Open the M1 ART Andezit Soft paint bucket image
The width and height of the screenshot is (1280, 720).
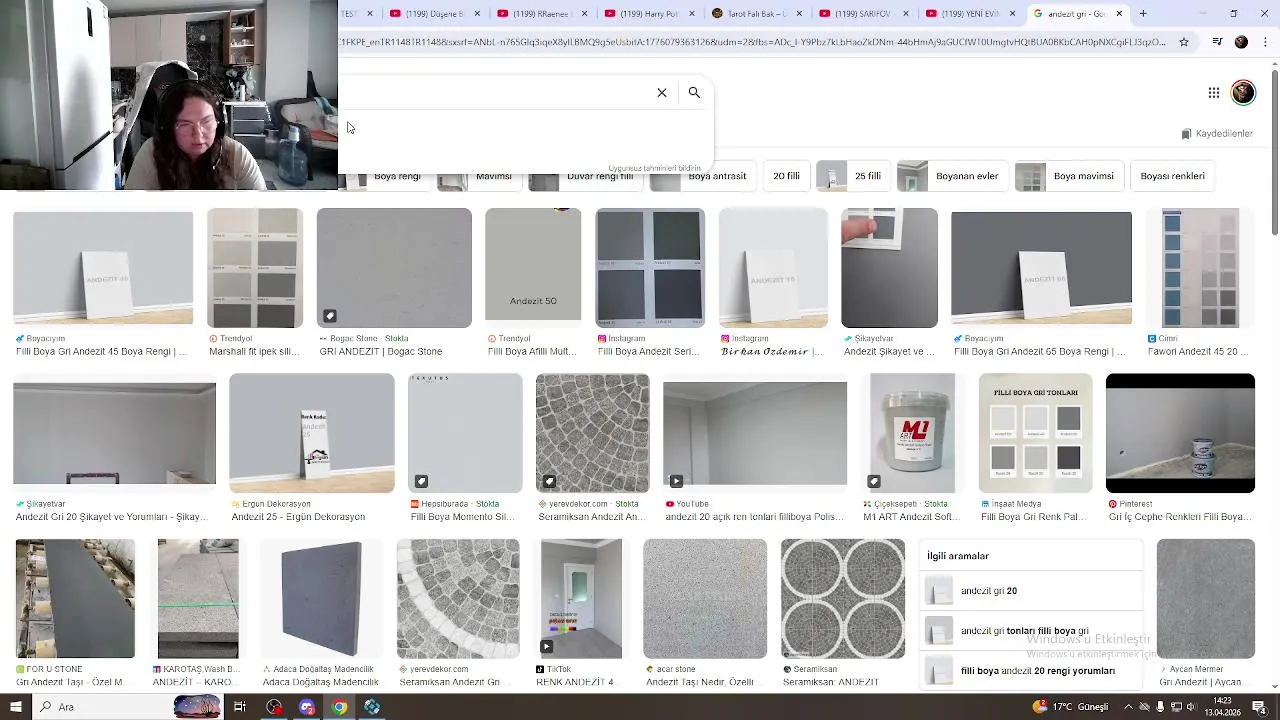click(x=912, y=433)
